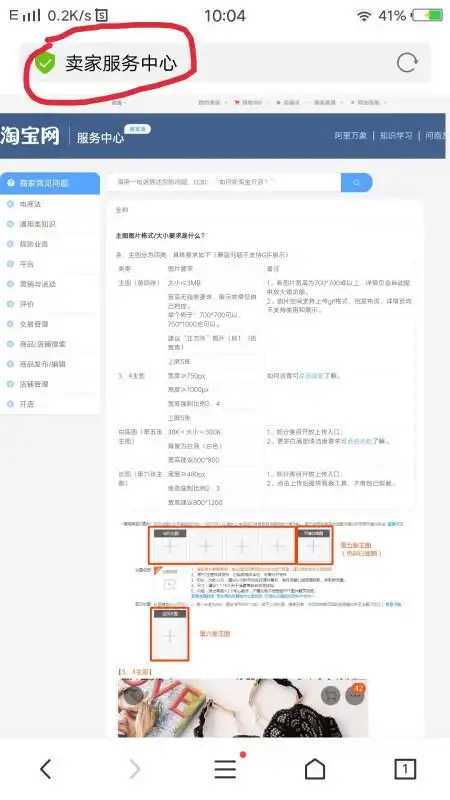Viewport: 450px width, 800px height.
Task: Click the first 宝贝主图 upload box
Action: click(170, 545)
